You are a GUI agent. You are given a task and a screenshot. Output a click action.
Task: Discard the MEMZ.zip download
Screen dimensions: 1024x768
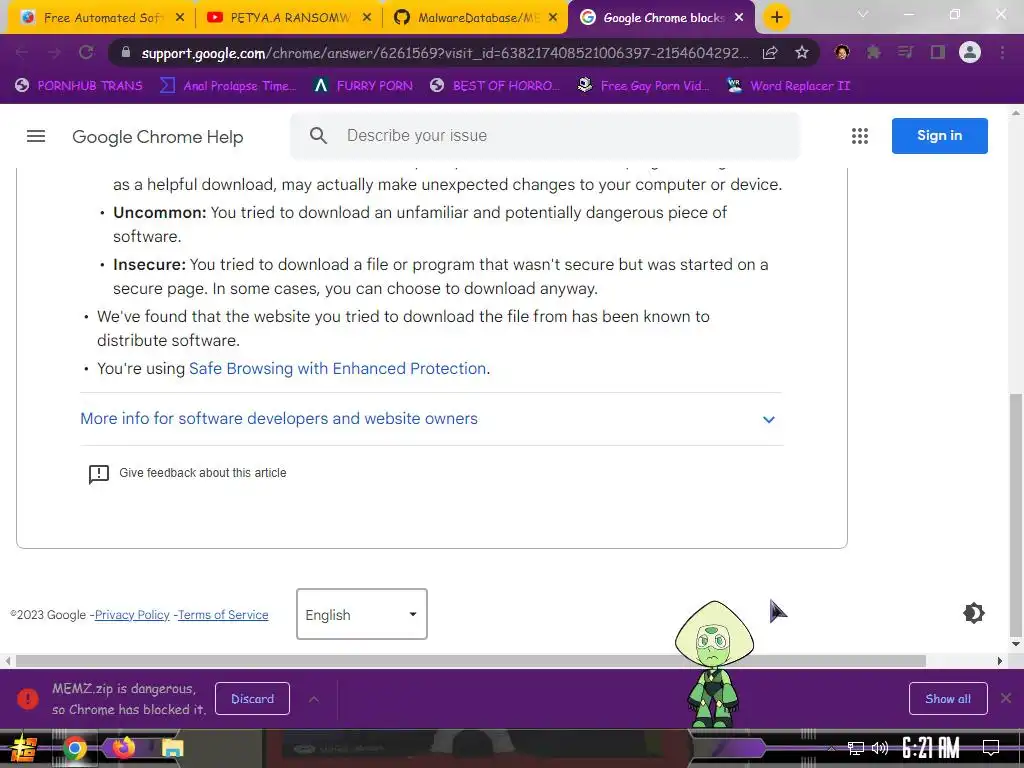pos(252,699)
